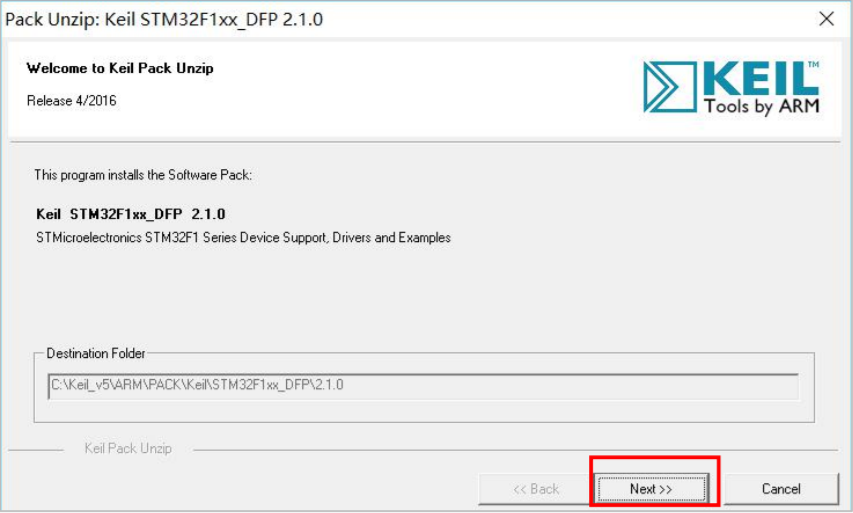Viewport: 853px width, 513px height.
Task: Click the Destination Folder path field
Action: [x=423, y=386]
